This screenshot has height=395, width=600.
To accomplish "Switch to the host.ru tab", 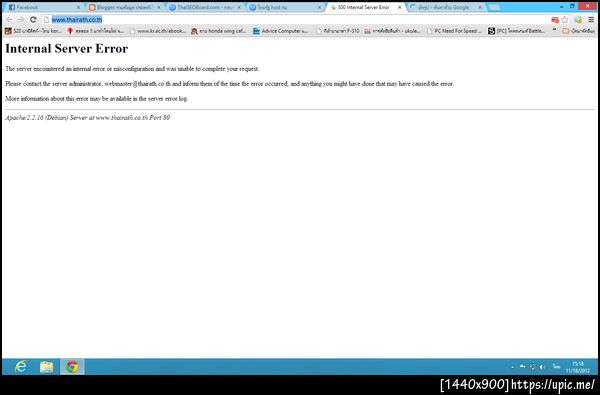I will [x=285, y=7].
